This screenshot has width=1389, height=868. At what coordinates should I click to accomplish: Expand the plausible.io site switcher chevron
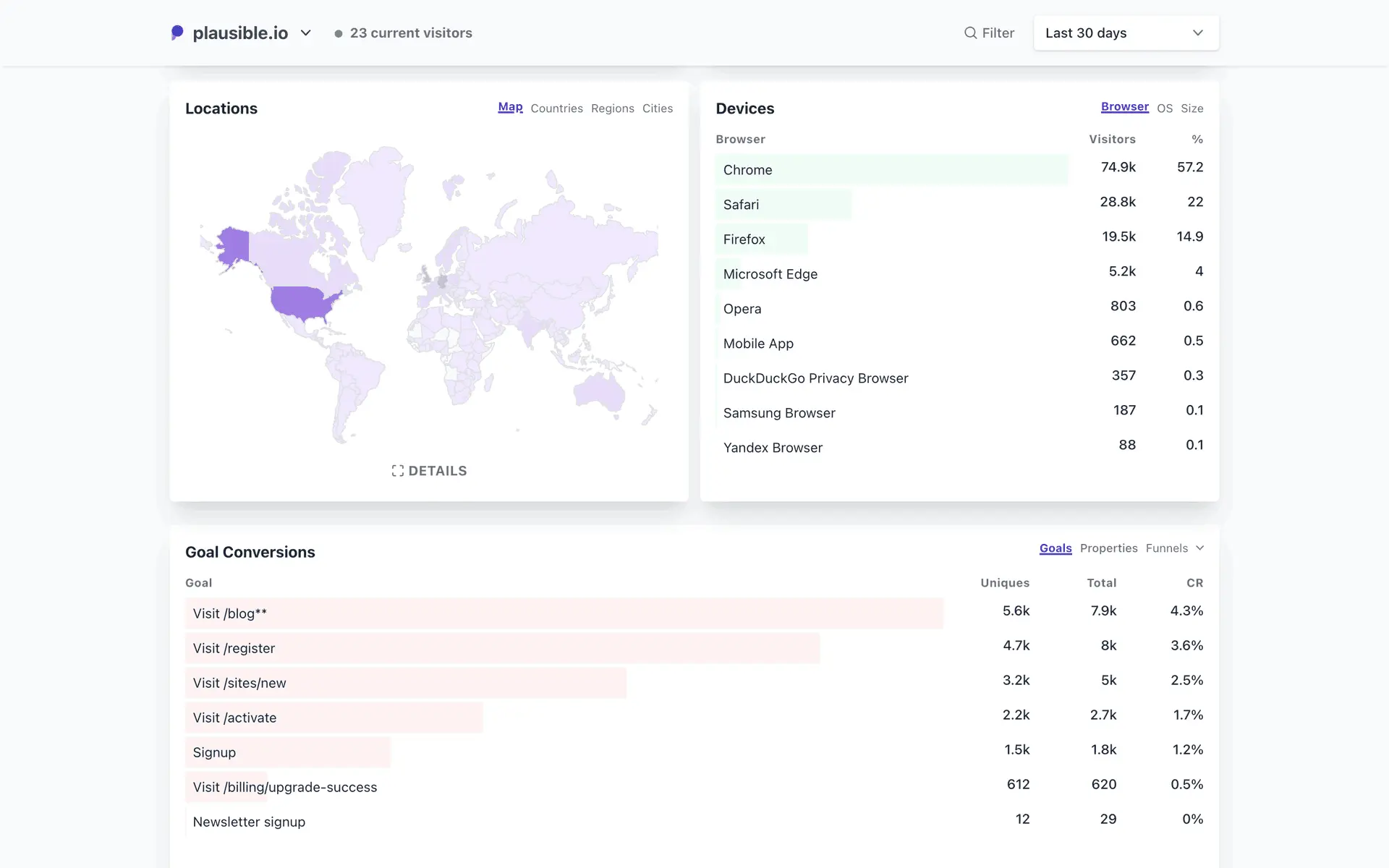(x=305, y=33)
